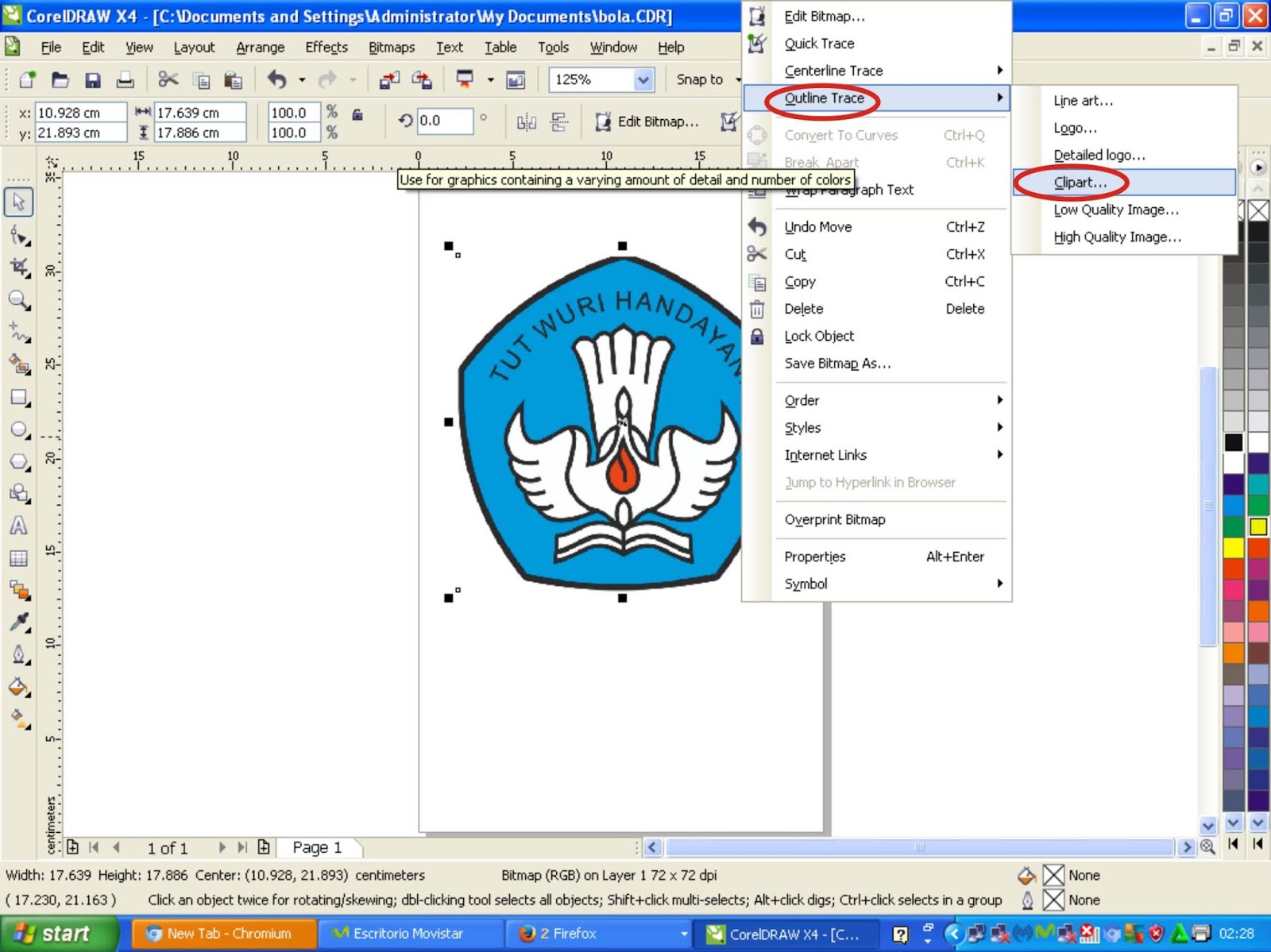The image size is (1271, 952).
Task: Go to next page arrow
Action: pos(222,847)
